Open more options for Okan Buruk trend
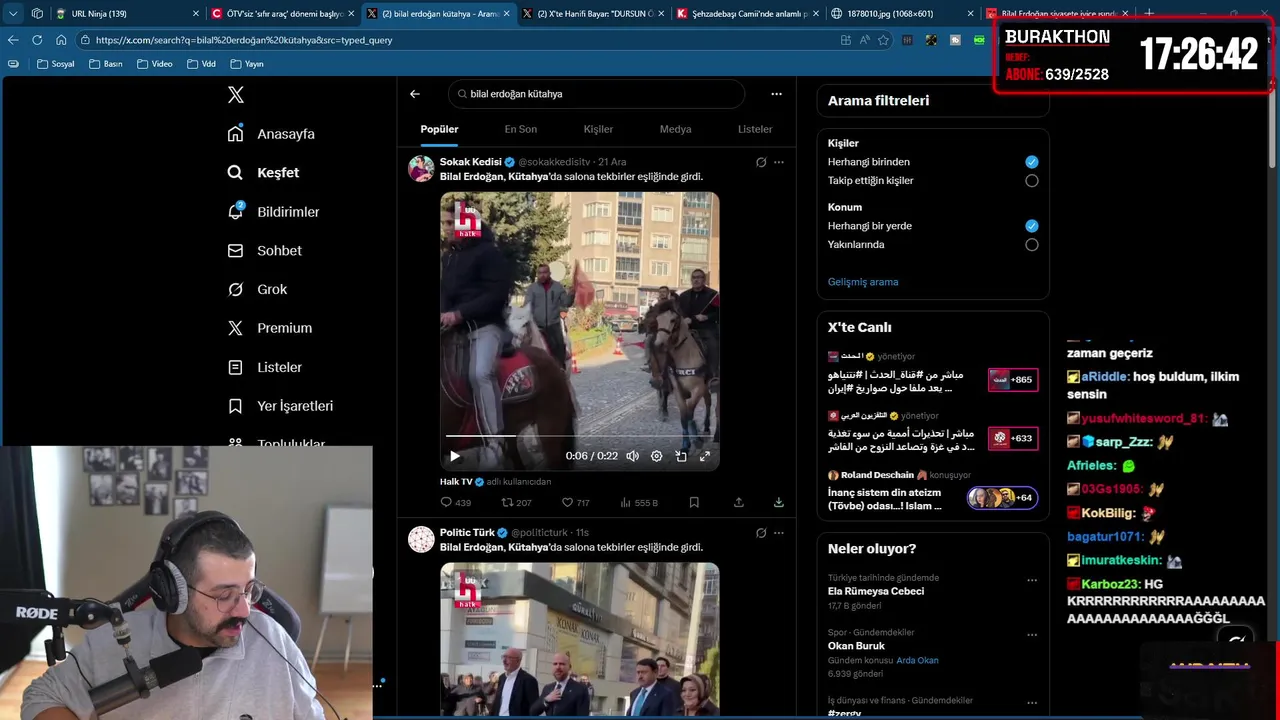The height and width of the screenshot is (720, 1280). 1032,635
